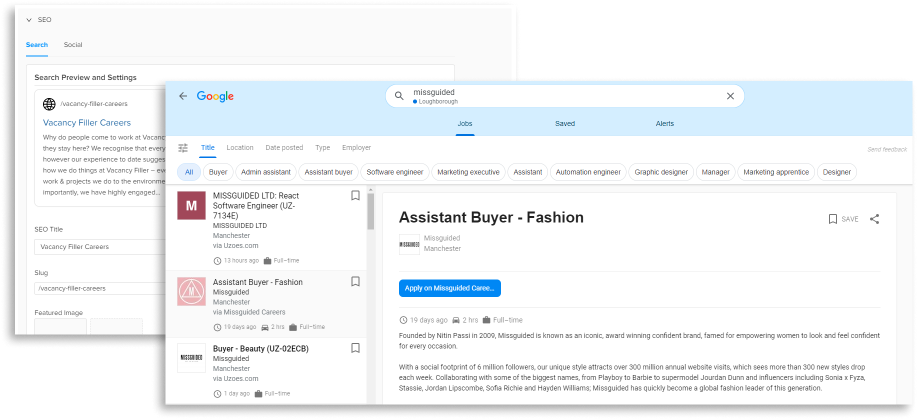Click the Buyer - Beauty Missguided logo thumbnail
Viewport: 918px width, 420px height.
191,358
